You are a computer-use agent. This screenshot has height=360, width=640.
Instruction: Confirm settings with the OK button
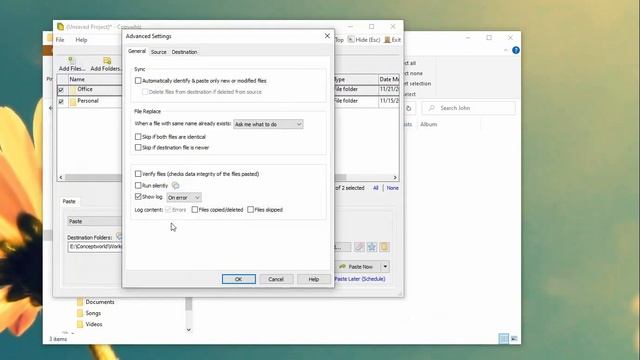tap(239, 279)
